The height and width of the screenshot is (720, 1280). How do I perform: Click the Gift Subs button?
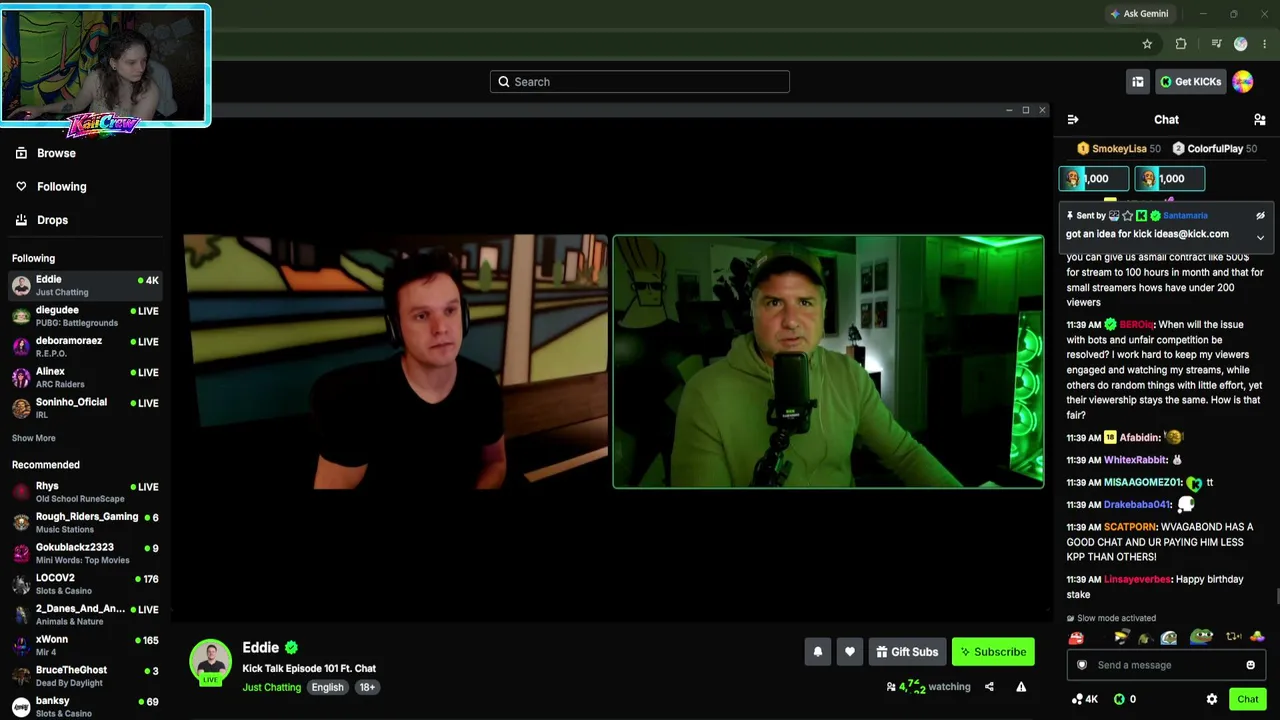(x=907, y=652)
